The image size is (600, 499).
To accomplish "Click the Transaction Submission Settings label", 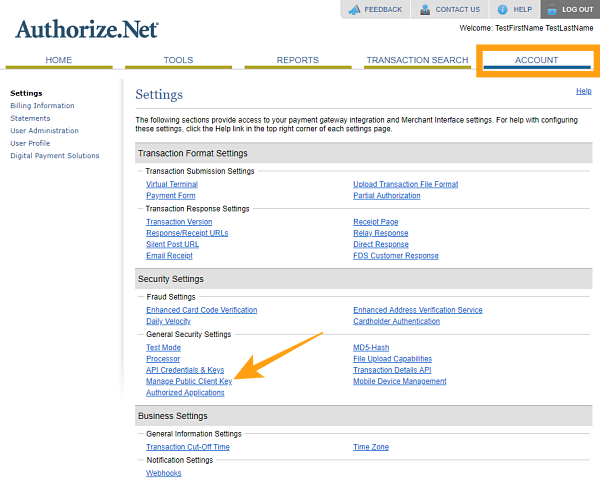I will point(200,171).
